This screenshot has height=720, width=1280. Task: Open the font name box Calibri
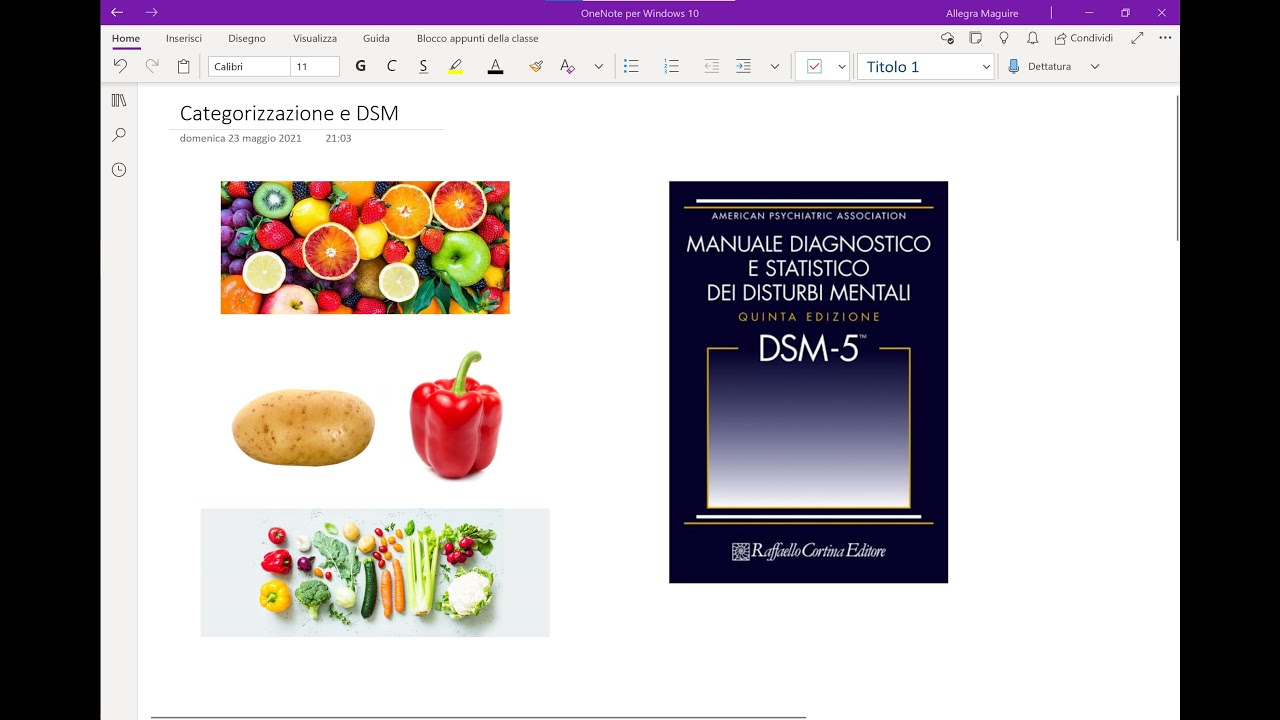(x=249, y=66)
